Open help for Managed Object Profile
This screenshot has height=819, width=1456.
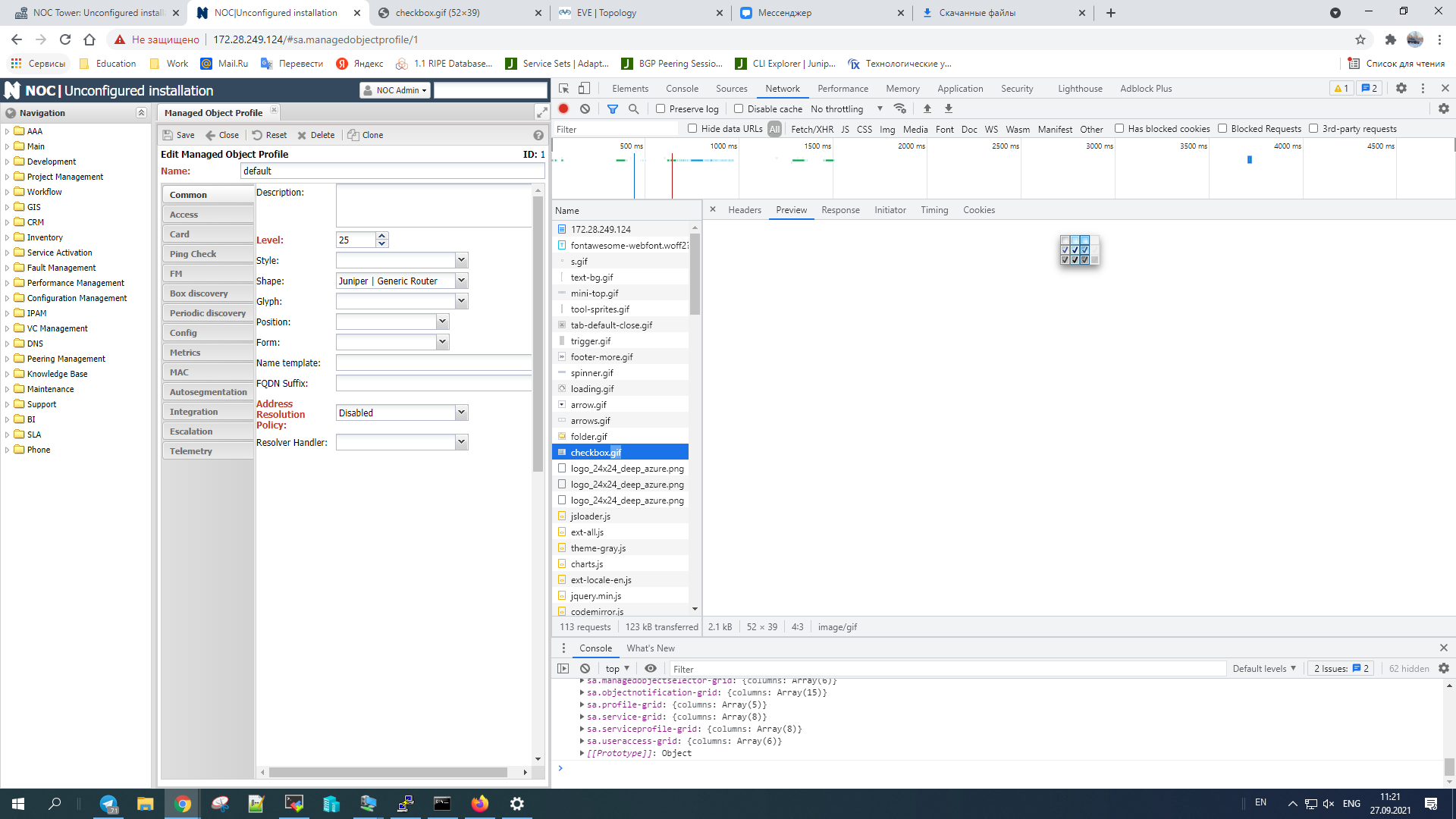click(x=538, y=135)
